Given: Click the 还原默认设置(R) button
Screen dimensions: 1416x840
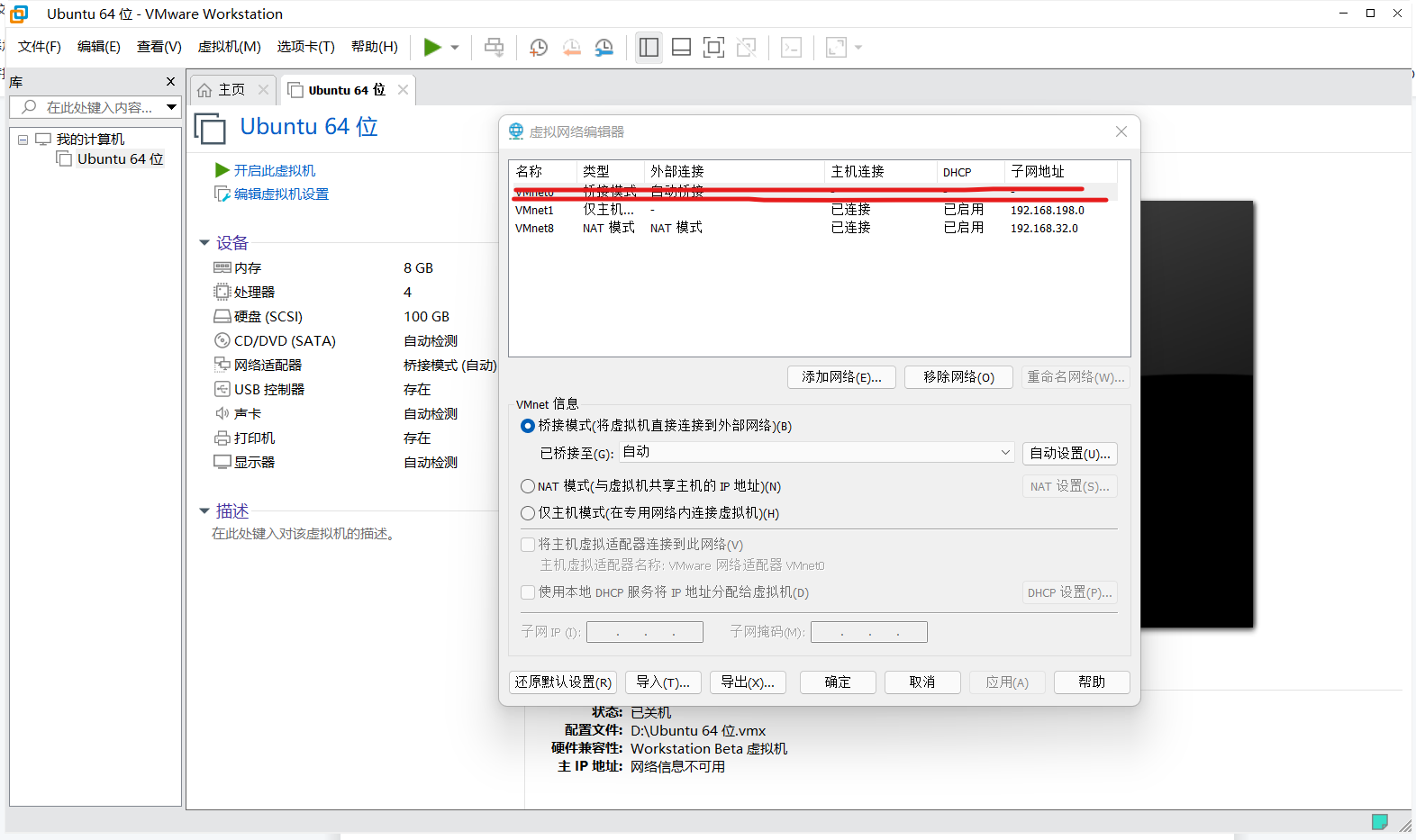Looking at the screenshot, I should (x=563, y=682).
